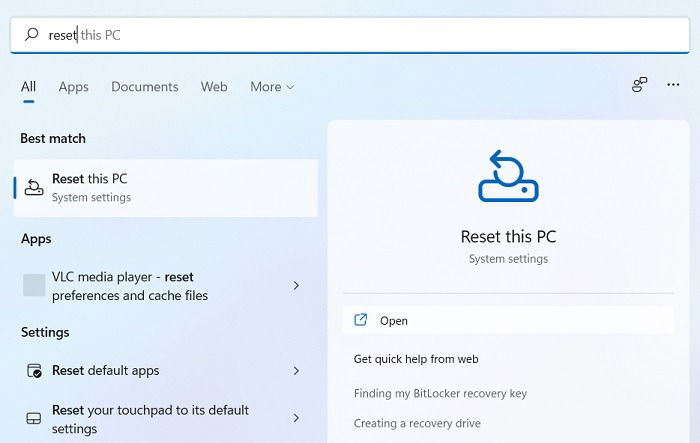Switch to the Documents tab

tap(145, 87)
